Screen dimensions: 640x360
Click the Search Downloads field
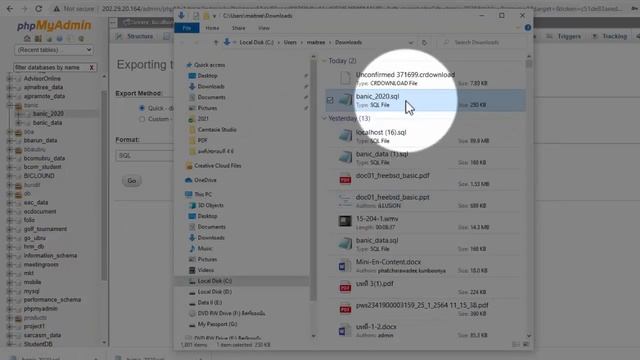click(x=481, y=42)
